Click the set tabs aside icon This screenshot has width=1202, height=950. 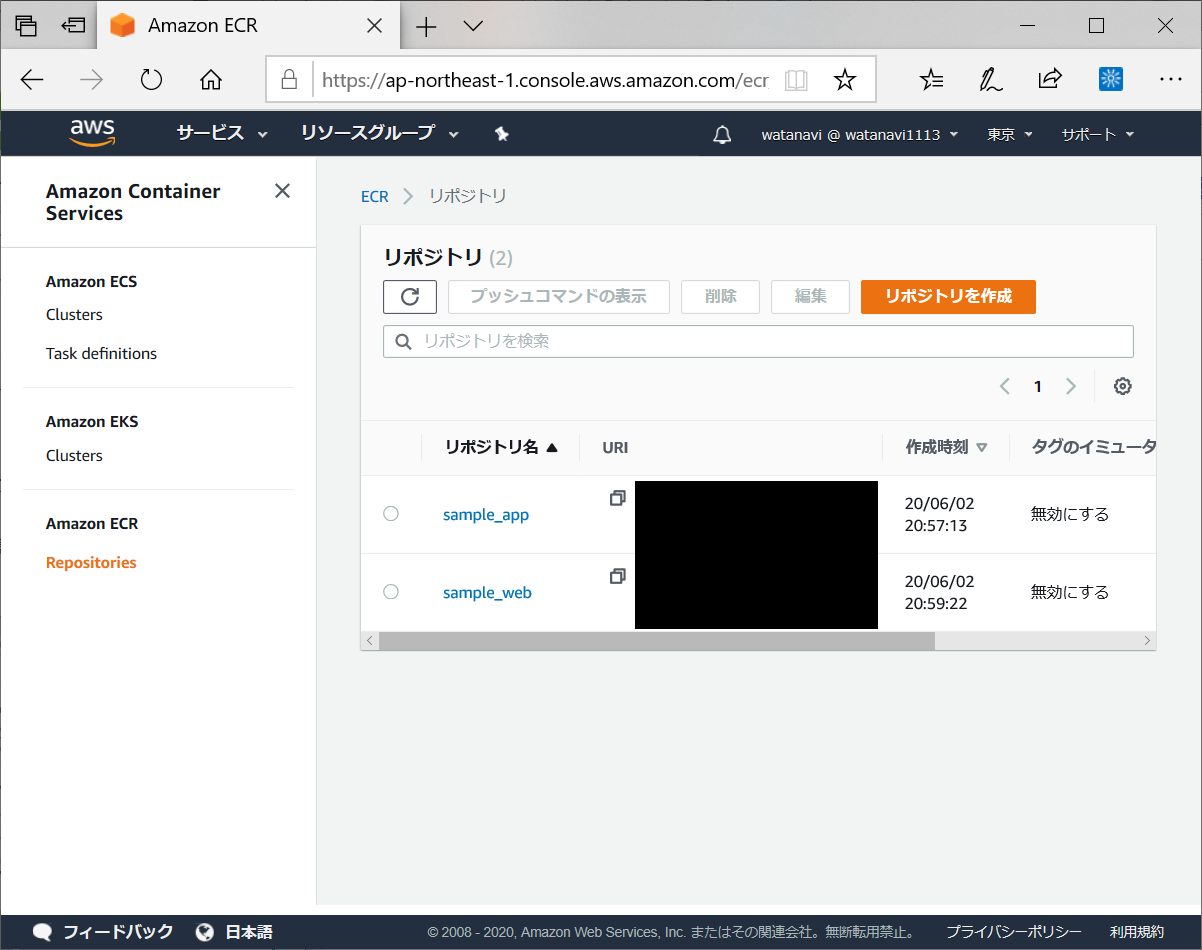(x=73, y=26)
